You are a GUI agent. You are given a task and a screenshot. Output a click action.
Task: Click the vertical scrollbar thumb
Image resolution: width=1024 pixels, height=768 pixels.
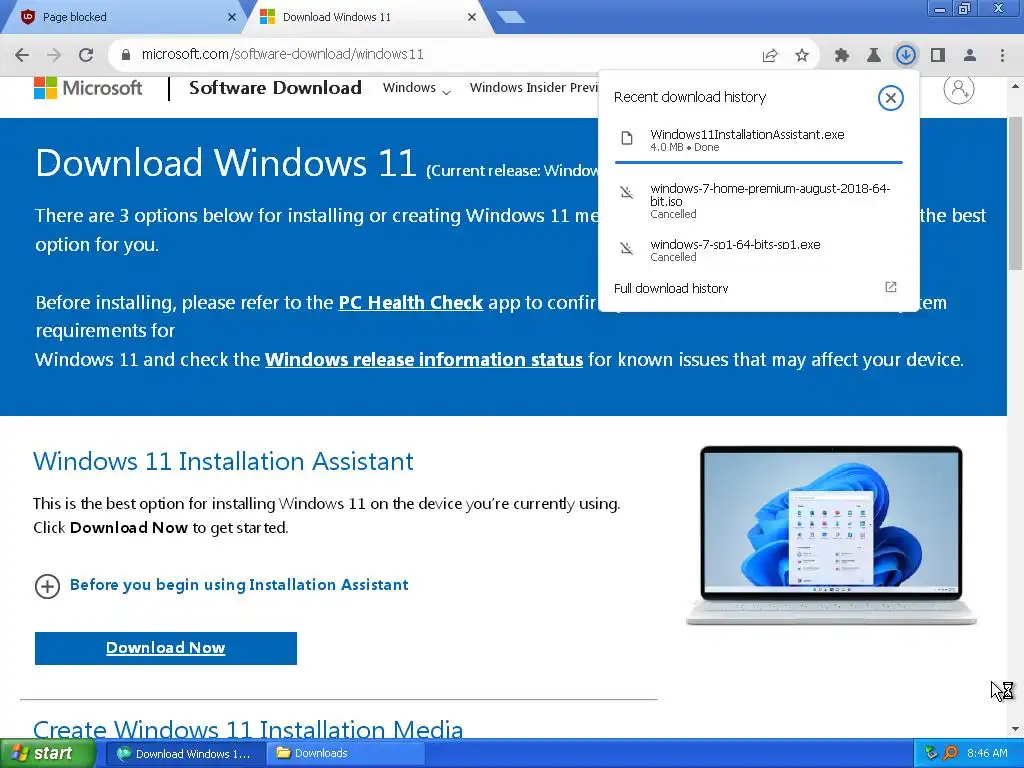click(x=1016, y=193)
